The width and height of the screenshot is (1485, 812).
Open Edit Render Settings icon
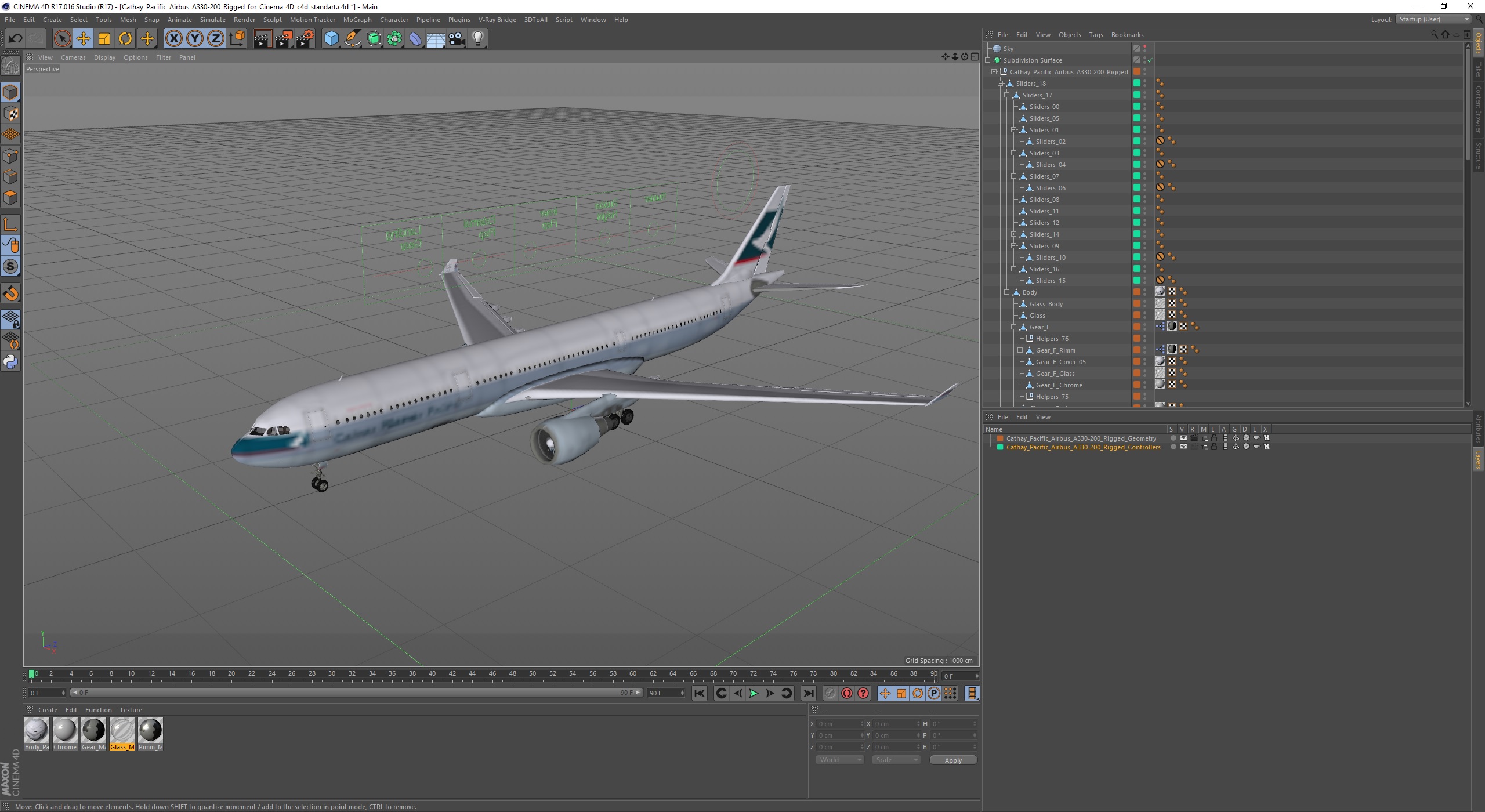[x=305, y=39]
